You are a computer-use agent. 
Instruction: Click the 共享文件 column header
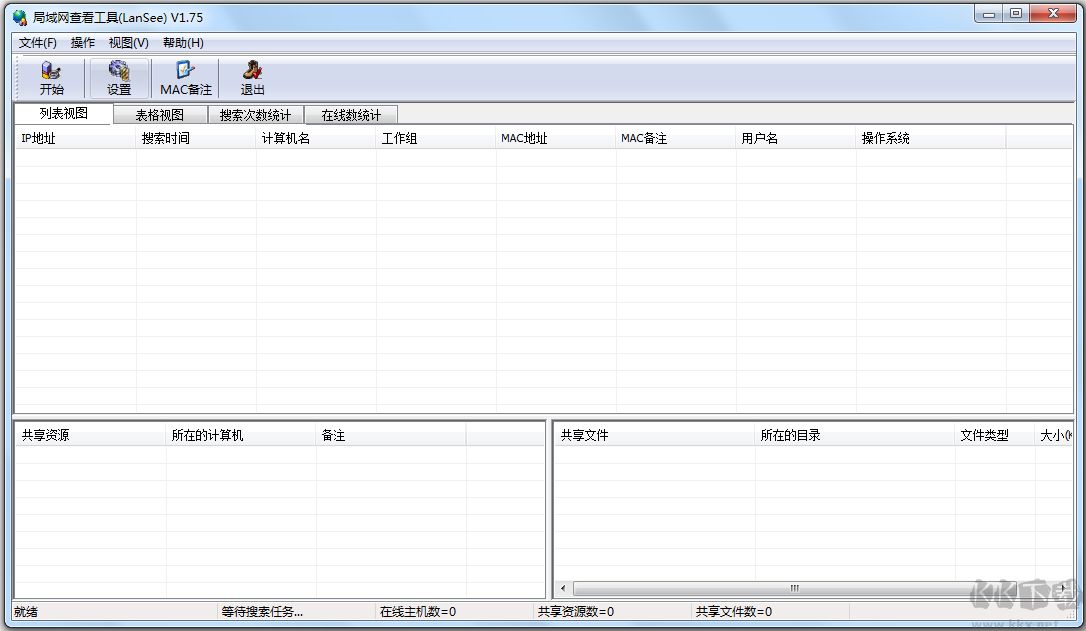[x=654, y=436]
